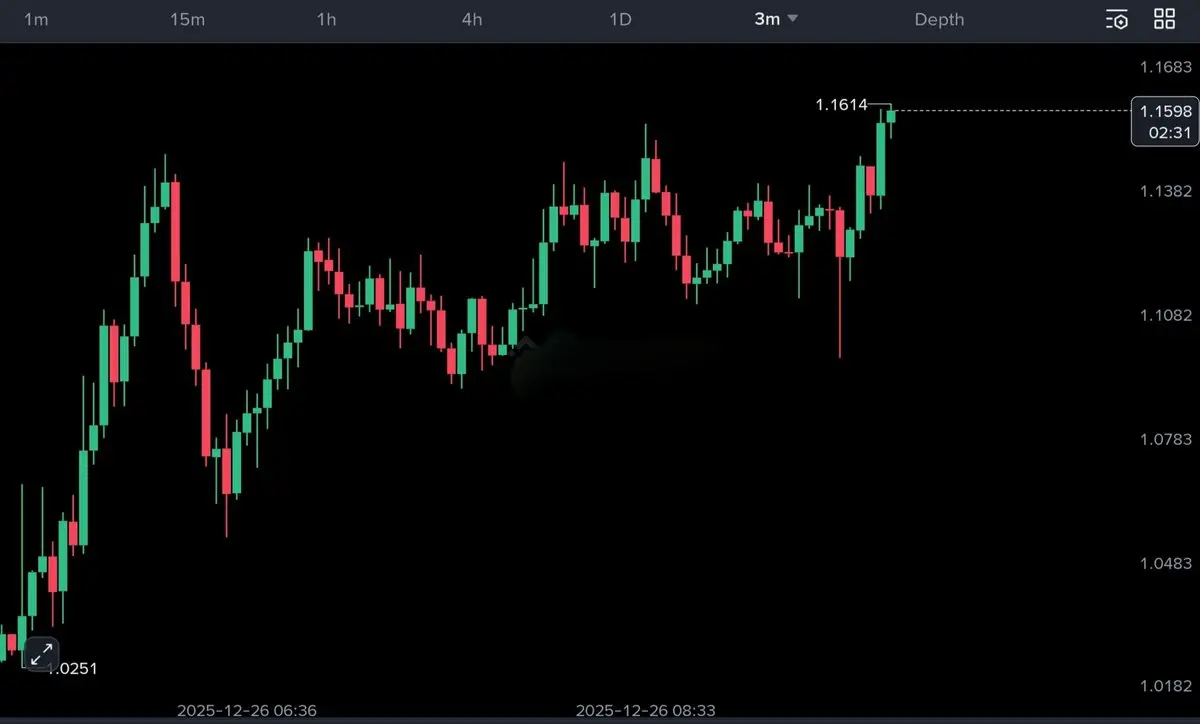
Task: Click the 1.0783 price axis label
Action: point(1165,439)
